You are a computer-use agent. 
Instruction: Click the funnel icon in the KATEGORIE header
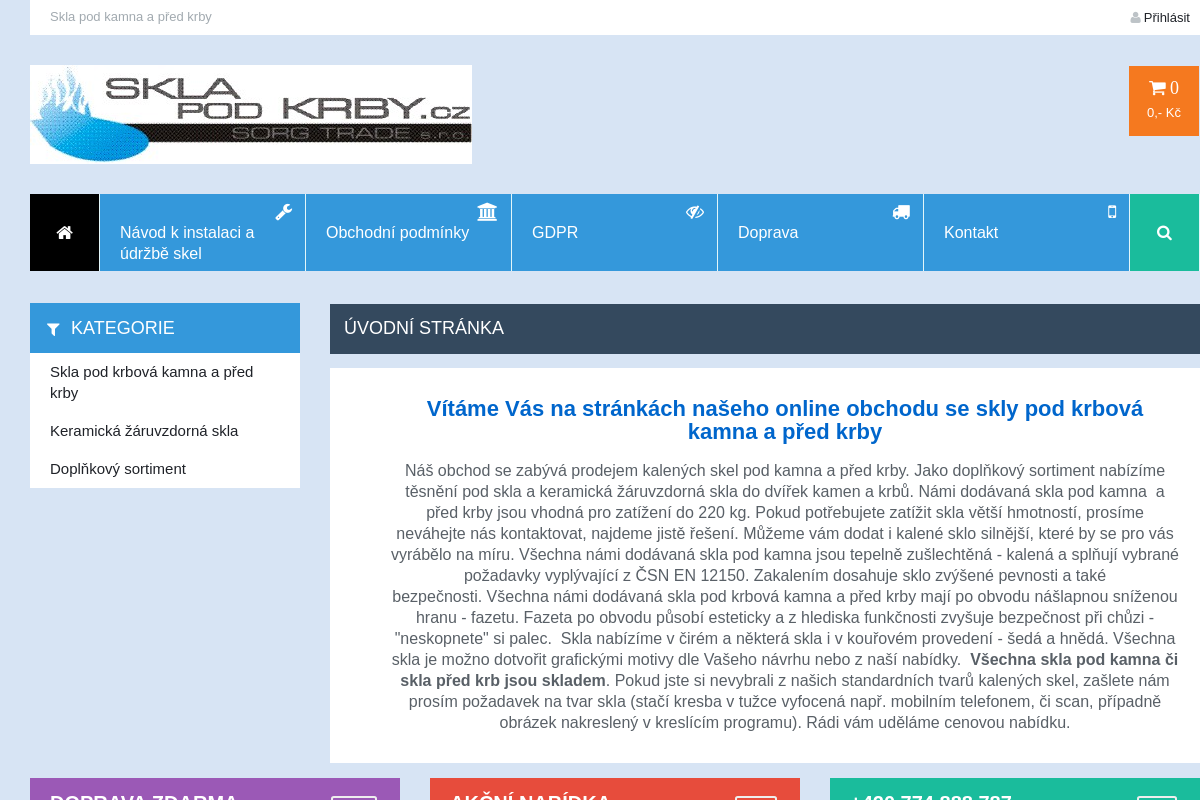(x=53, y=328)
